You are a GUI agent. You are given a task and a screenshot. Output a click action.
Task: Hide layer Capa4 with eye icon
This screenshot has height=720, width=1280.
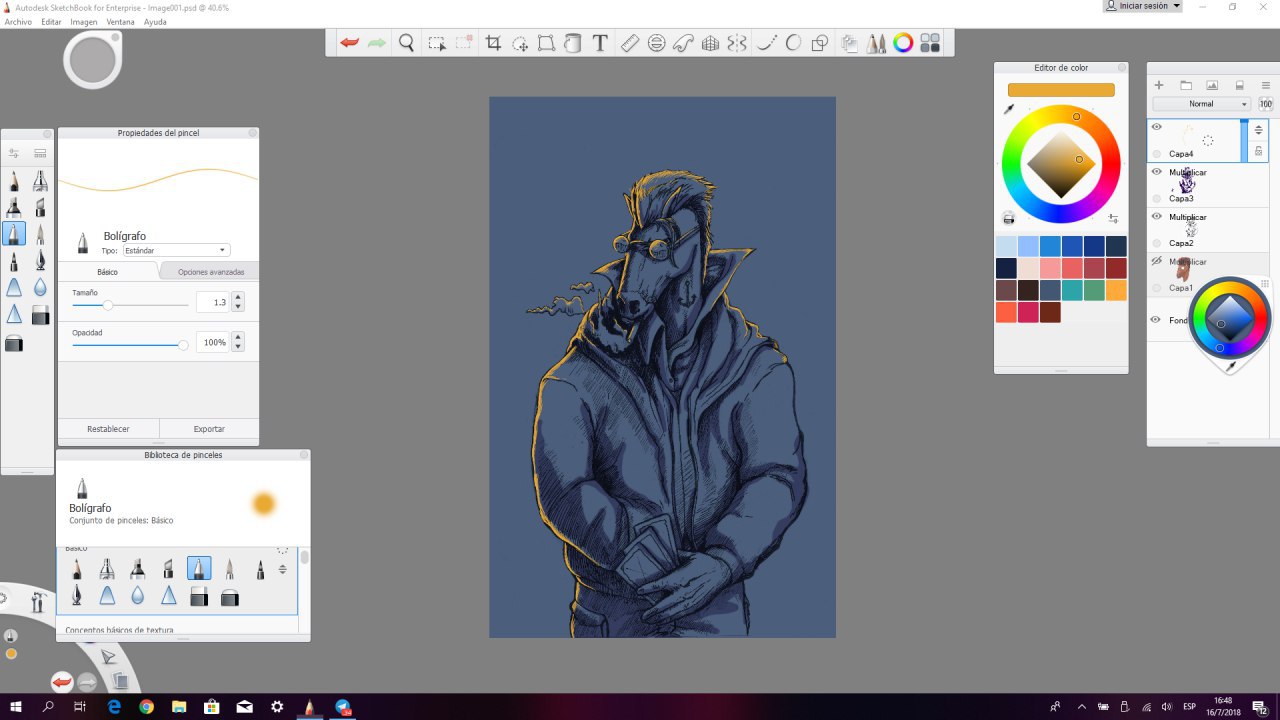click(1157, 127)
